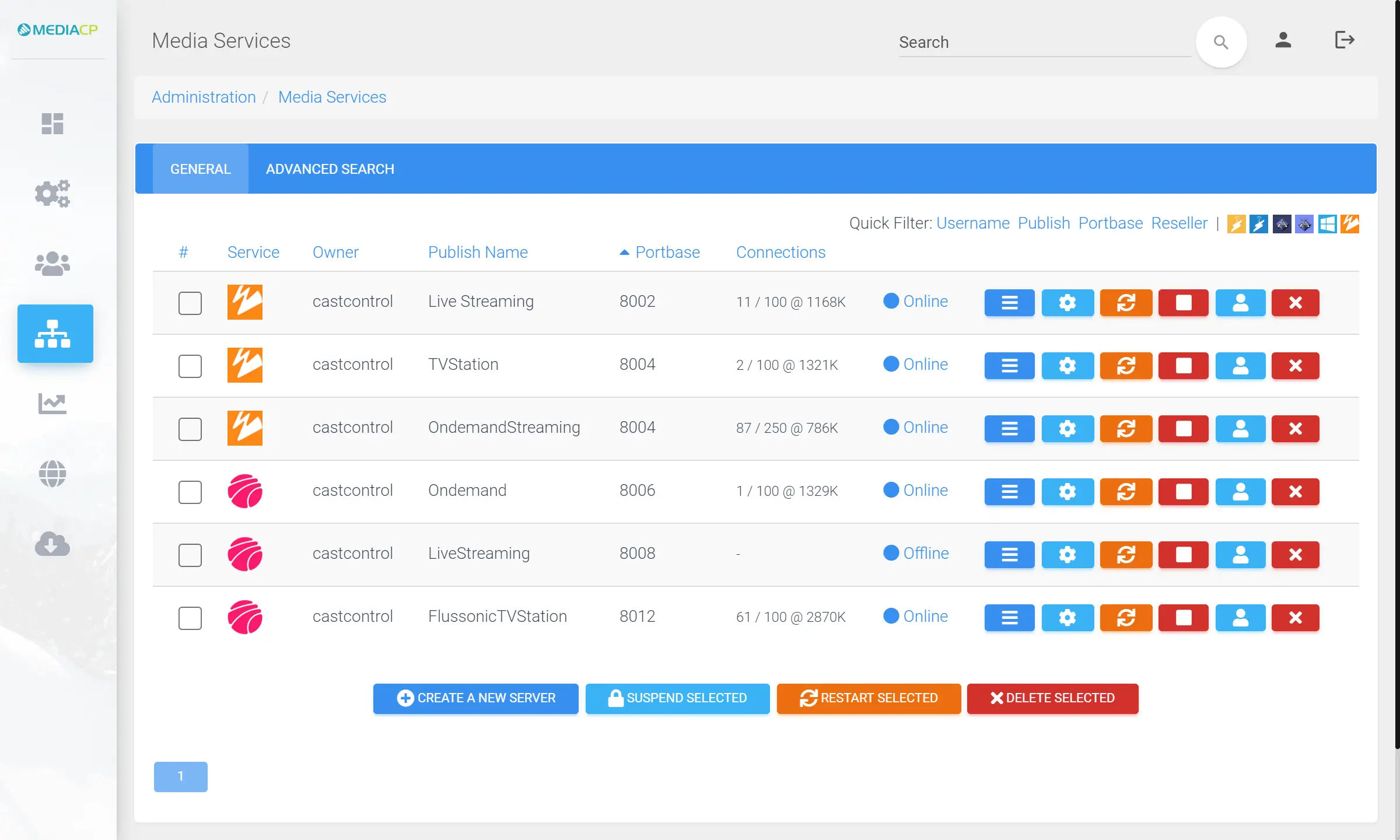The image size is (1400, 840).
Task: Switch to the Advanced Search tab
Action: [330, 169]
